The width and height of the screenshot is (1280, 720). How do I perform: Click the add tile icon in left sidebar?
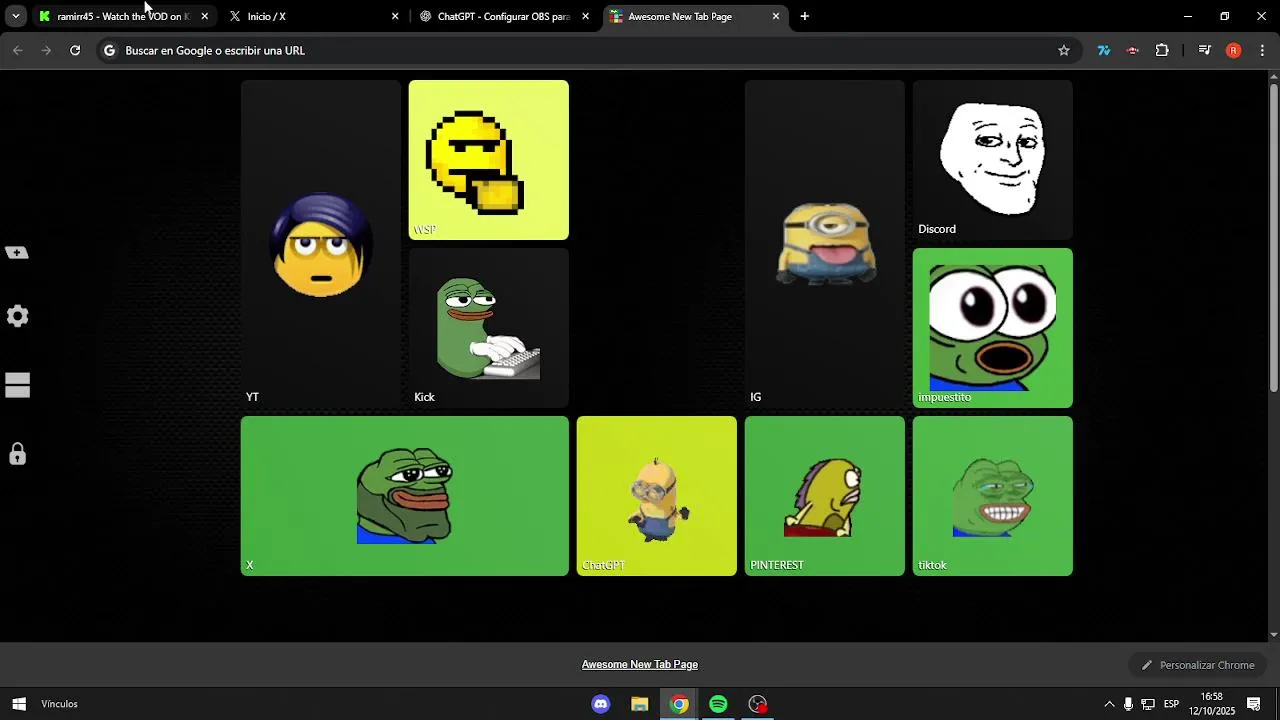[17, 253]
